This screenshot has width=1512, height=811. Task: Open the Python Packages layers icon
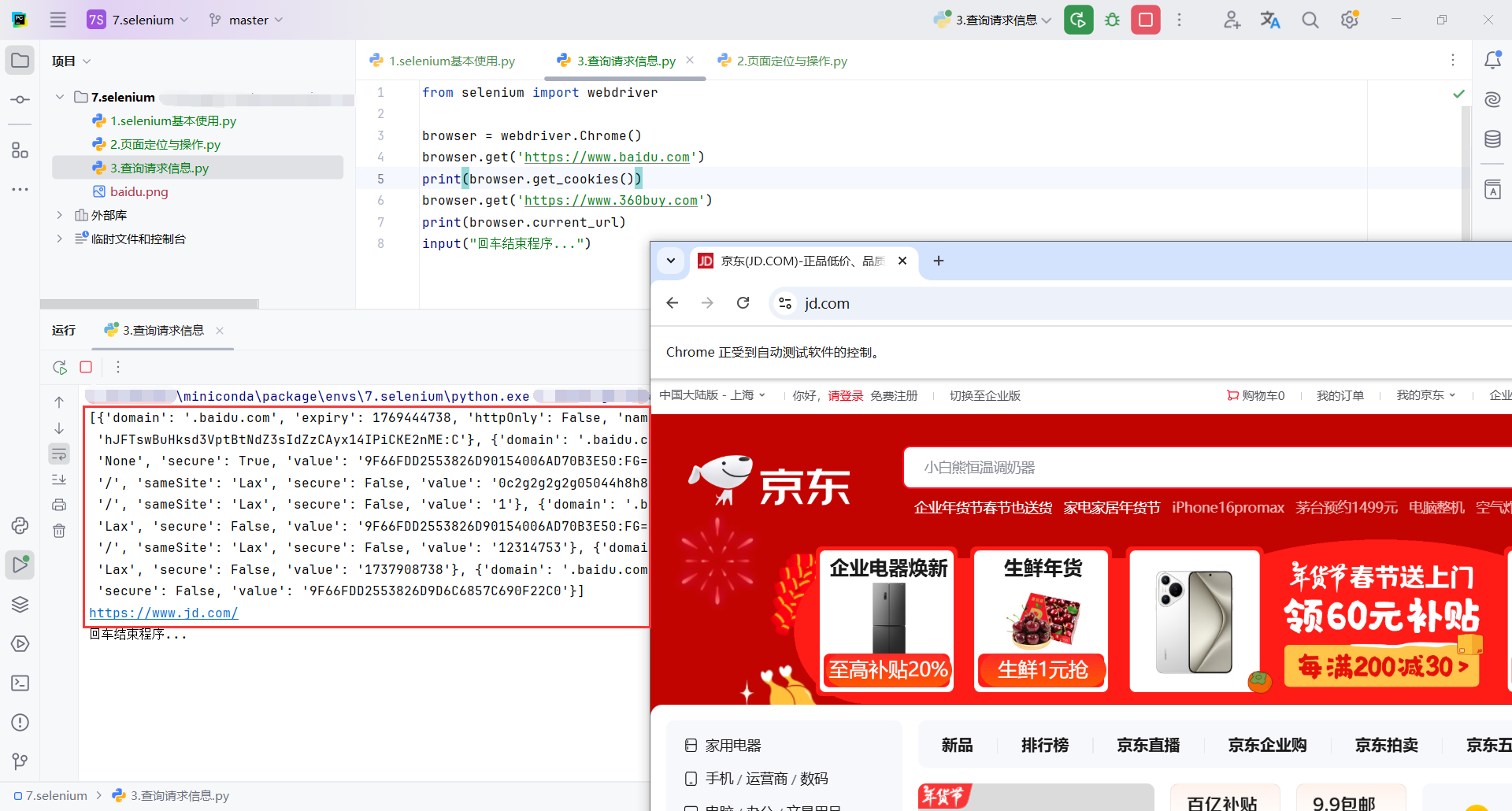click(20, 604)
